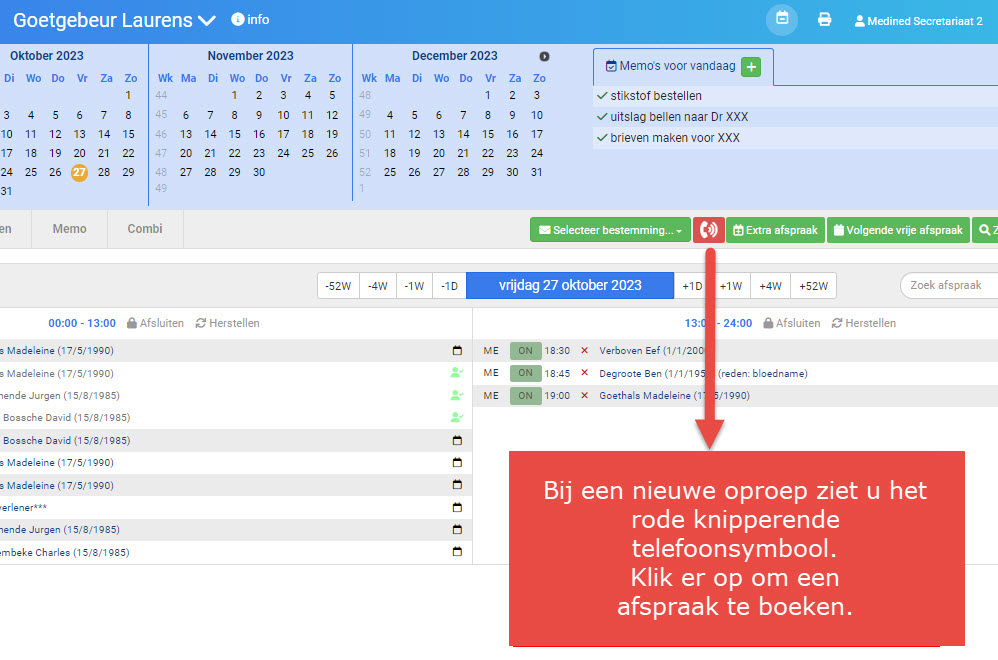Check off the 'stikstof bestellen' memo
This screenshot has width=998, height=660.
(602, 96)
